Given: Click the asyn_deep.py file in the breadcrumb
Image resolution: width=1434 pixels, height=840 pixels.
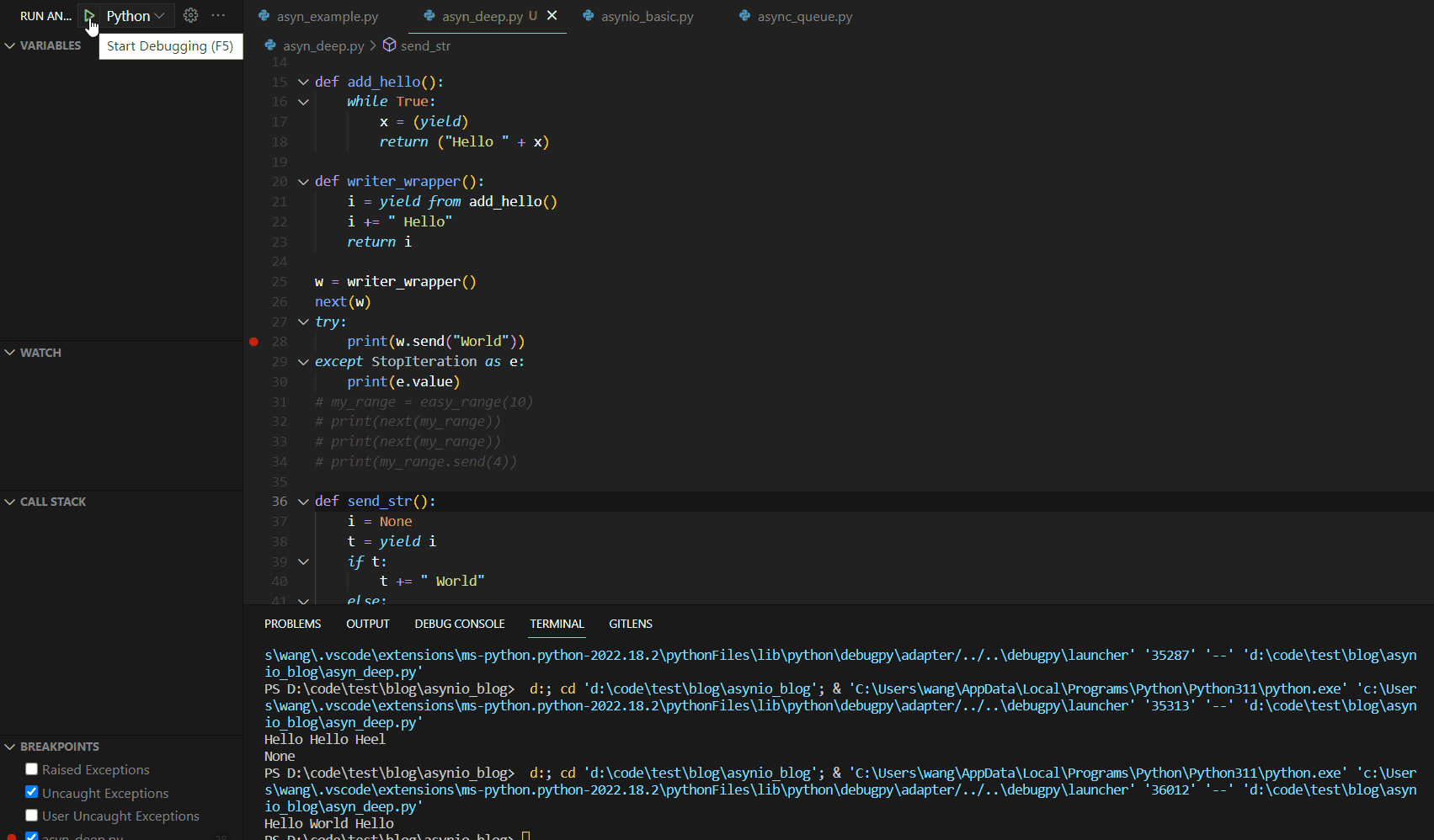Looking at the screenshot, I should pyautogui.click(x=323, y=45).
